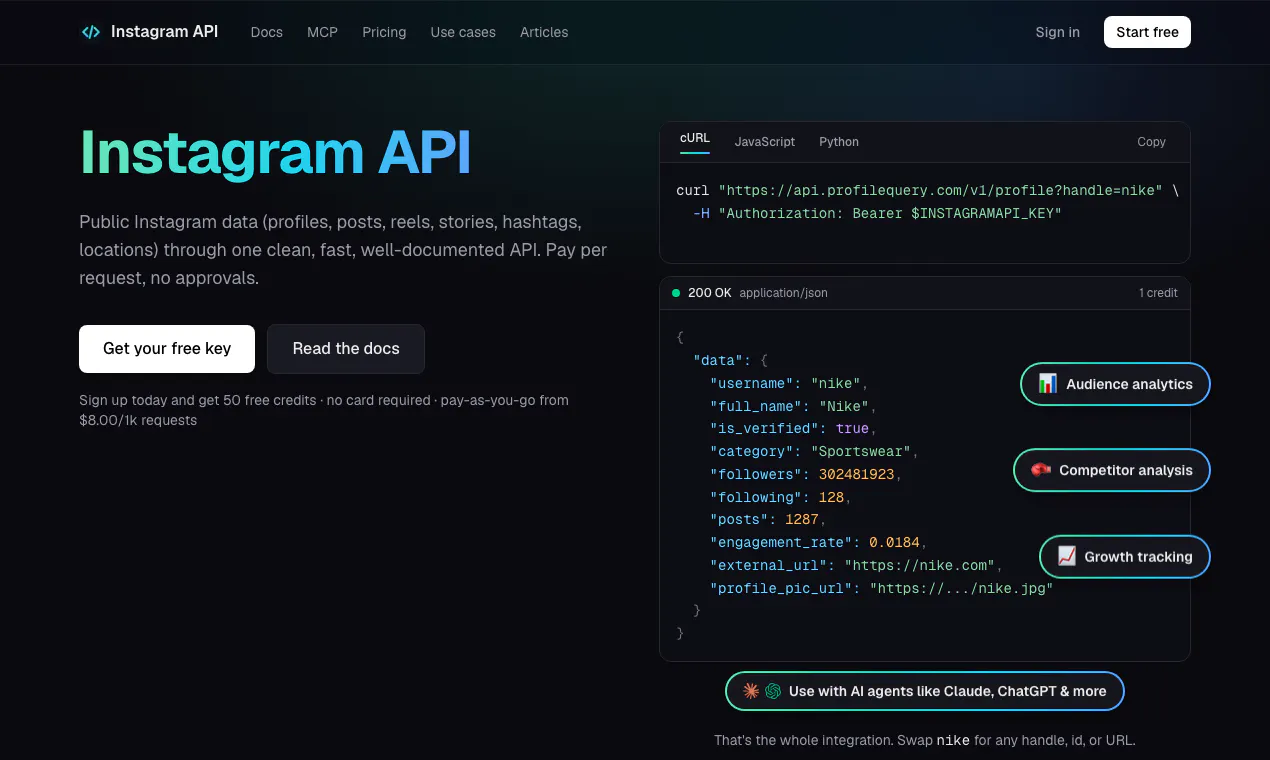Click Use with AI agents banner text
The image size is (1270, 760).
[x=947, y=691]
